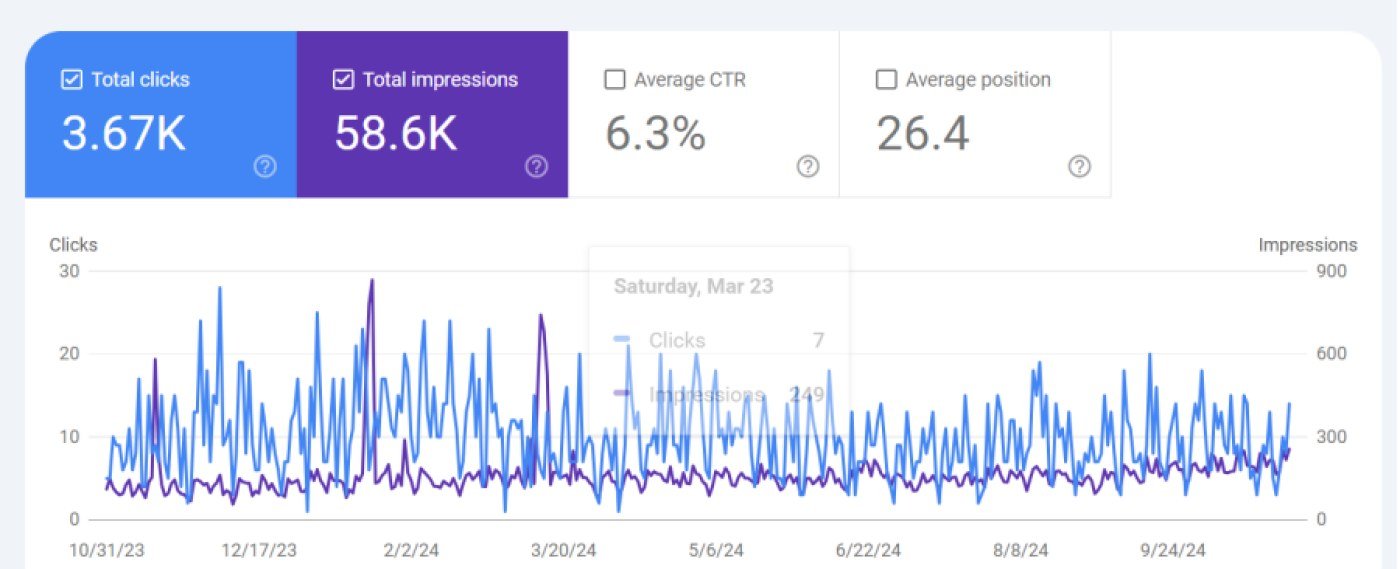
Task: Click the 900 impressions axis value
Action: click(1332, 271)
